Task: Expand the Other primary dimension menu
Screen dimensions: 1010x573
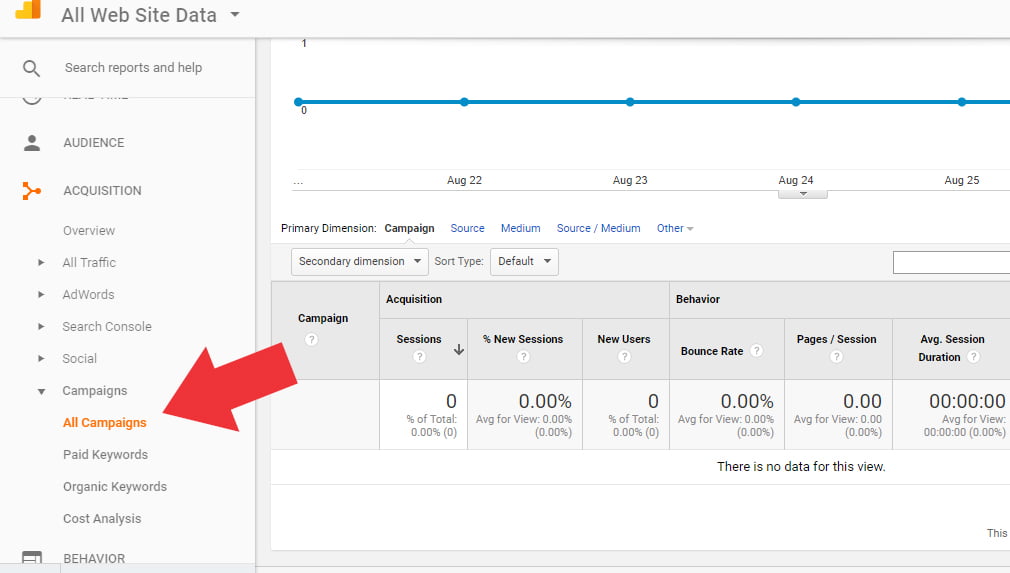Action: 675,229
